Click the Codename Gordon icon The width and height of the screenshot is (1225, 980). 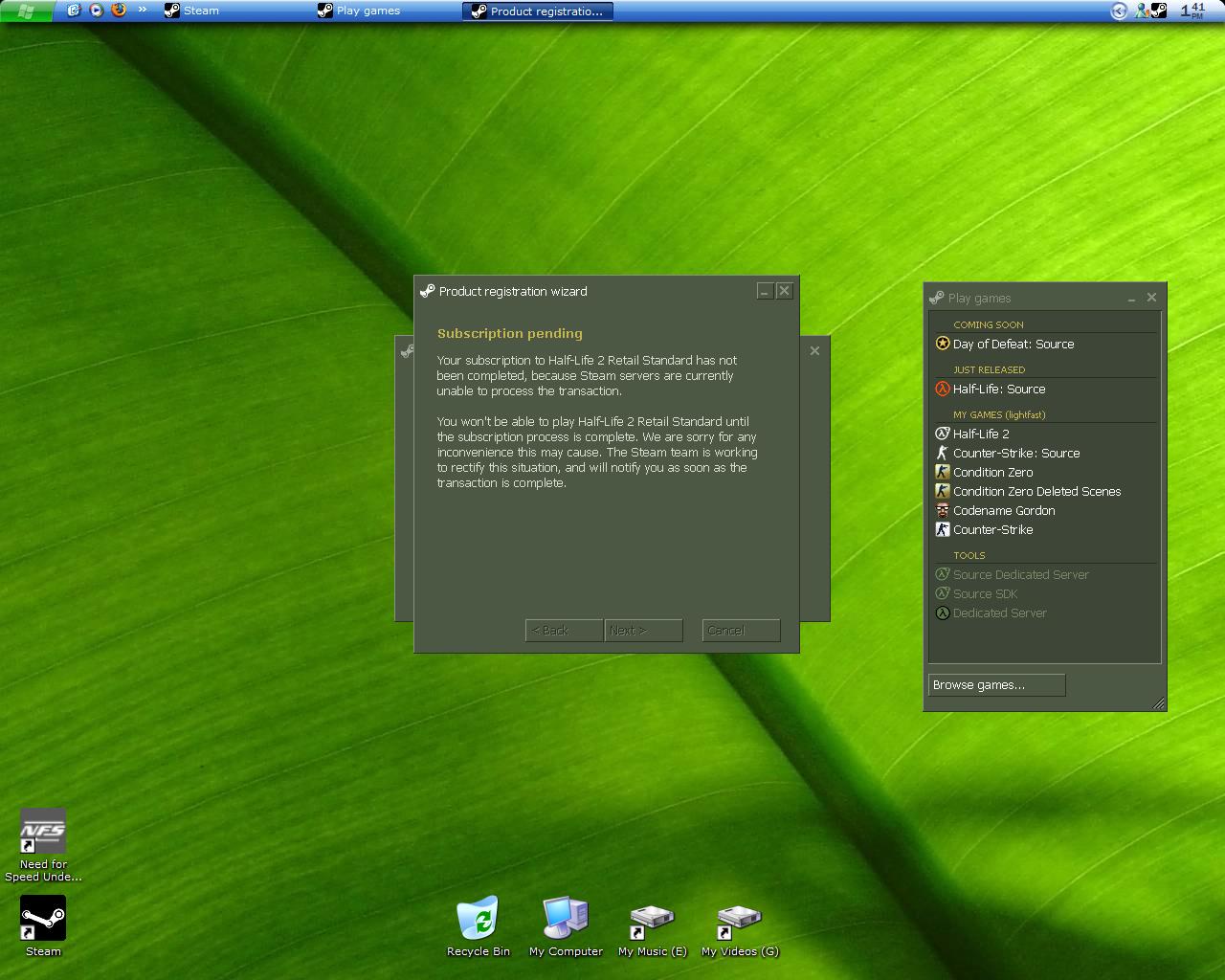click(x=943, y=510)
